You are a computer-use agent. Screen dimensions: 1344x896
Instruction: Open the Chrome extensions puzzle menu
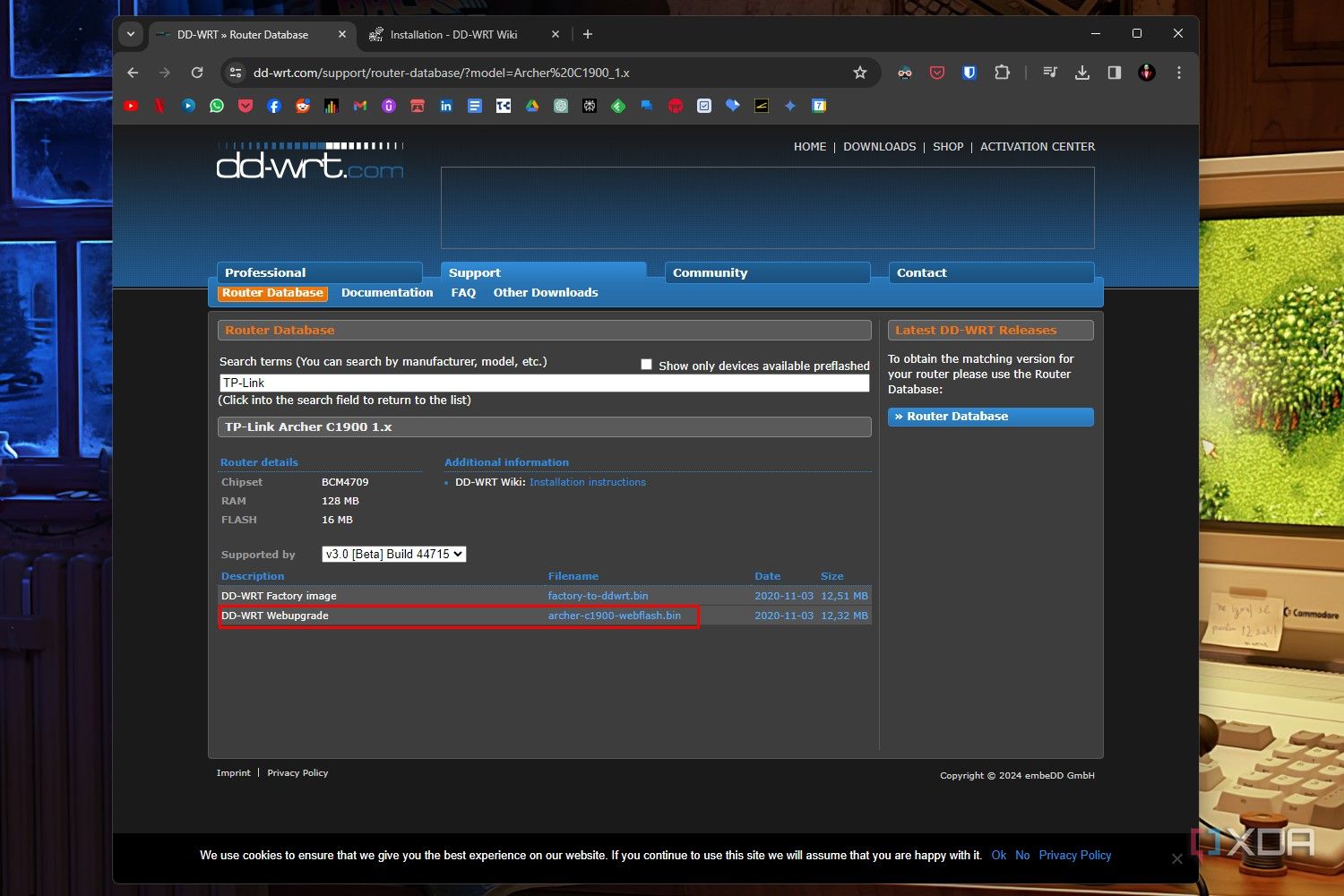[1002, 73]
